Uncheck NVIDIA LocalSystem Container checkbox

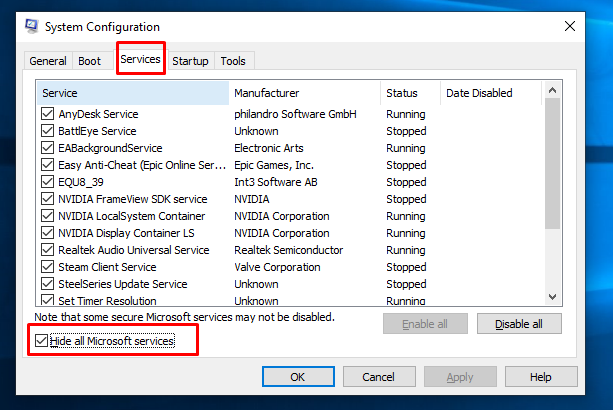(47, 216)
